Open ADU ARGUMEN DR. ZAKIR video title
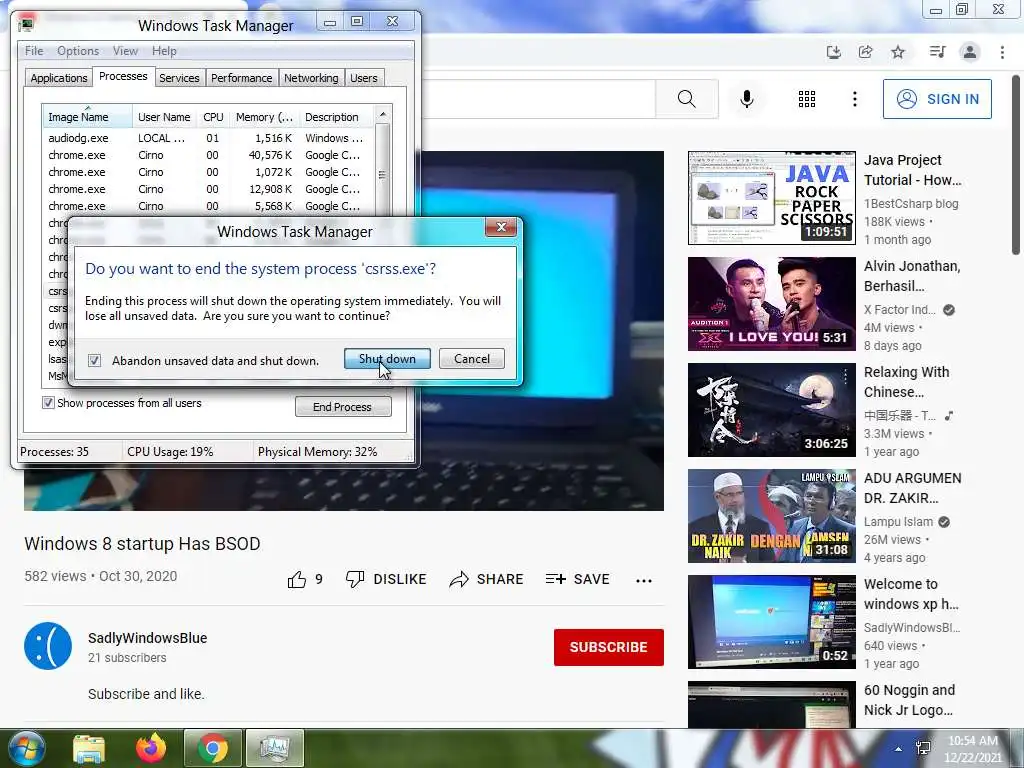The image size is (1024, 768). tap(913, 488)
